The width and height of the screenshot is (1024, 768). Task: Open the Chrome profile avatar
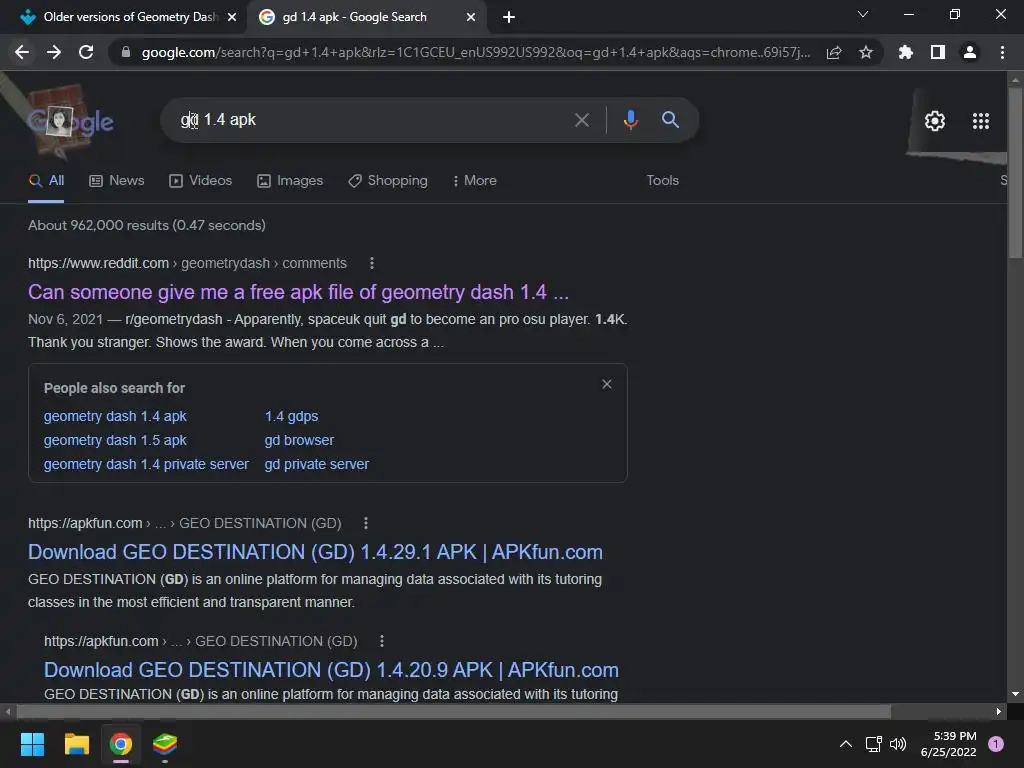970,52
